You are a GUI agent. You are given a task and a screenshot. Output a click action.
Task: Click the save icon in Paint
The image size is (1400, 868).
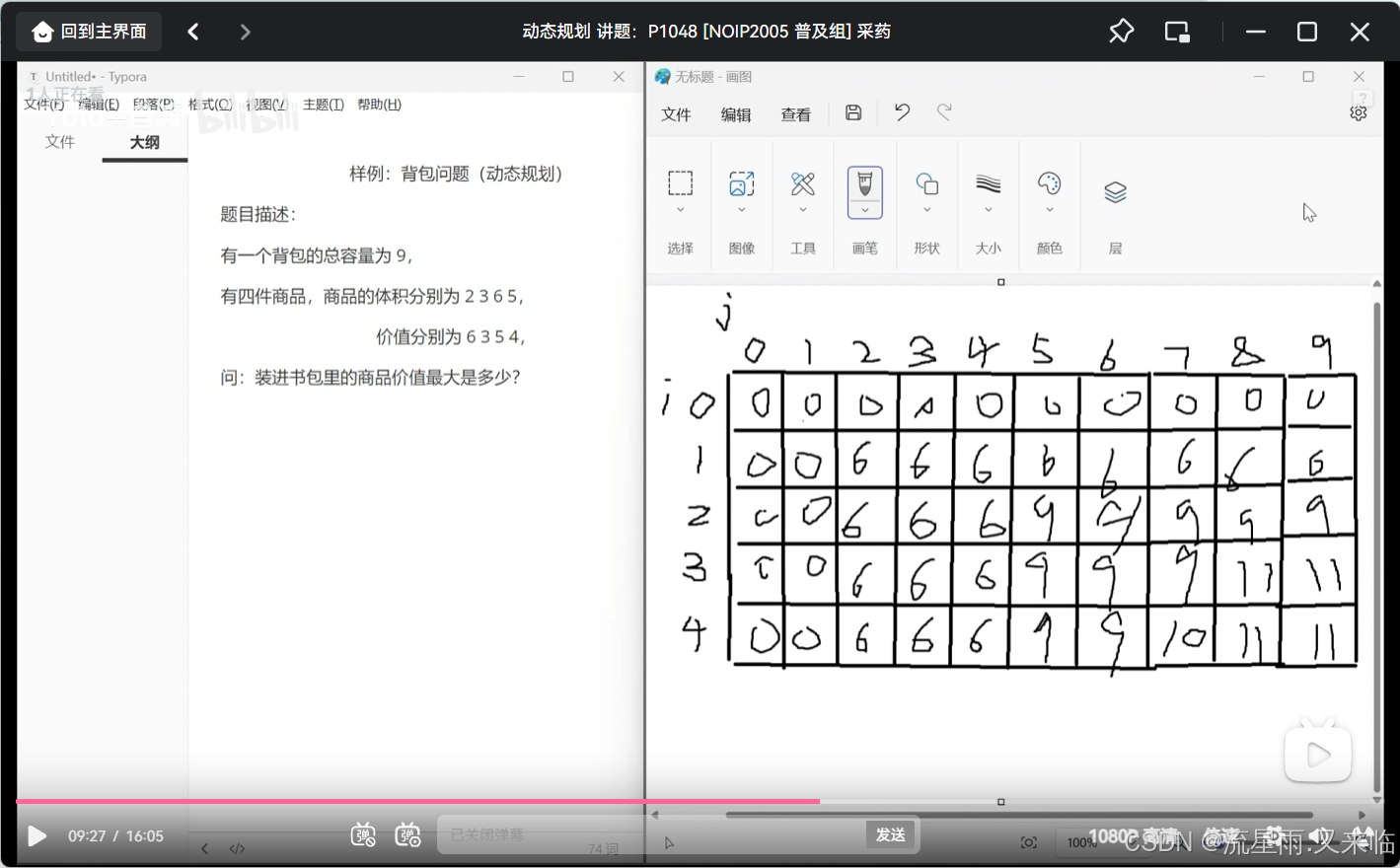(x=853, y=113)
